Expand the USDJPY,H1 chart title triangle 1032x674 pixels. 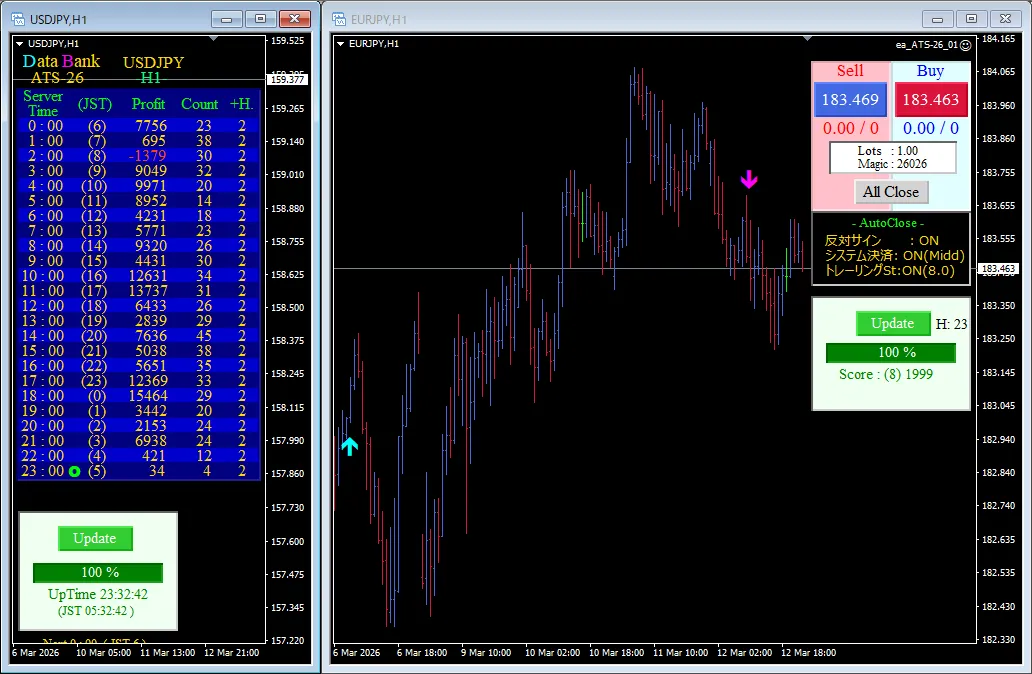coord(20,44)
